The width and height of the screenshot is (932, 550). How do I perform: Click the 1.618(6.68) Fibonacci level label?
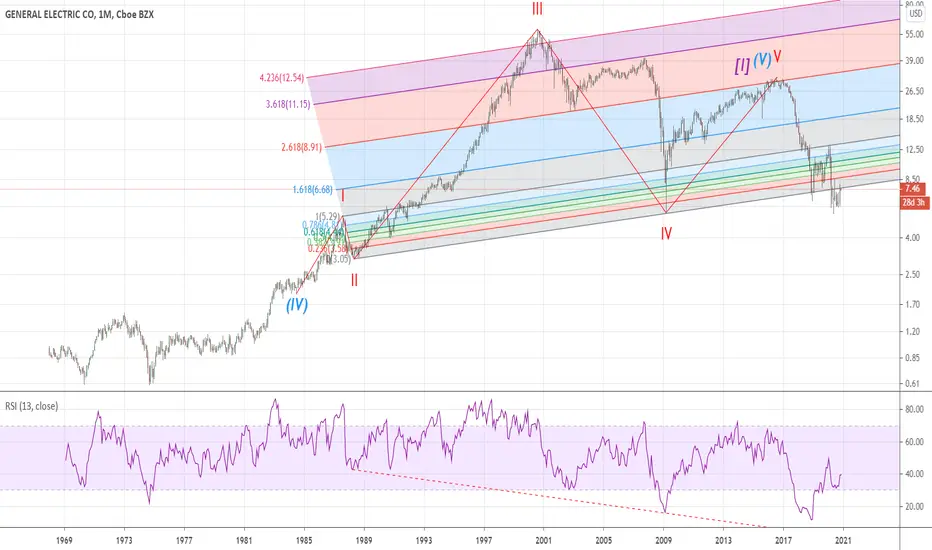point(313,190)
